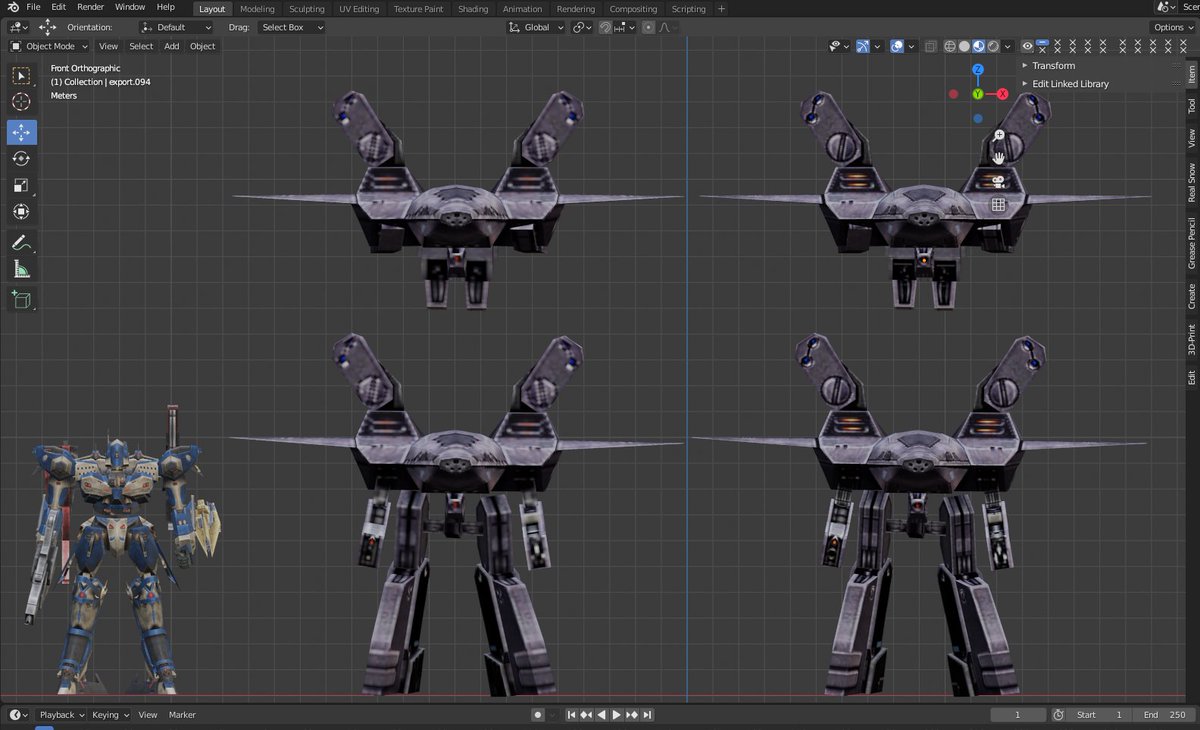Screen dimensions: 1200x730
Task: Click the Move cross-arrows icon in tool header
Action: coord(47,27)
